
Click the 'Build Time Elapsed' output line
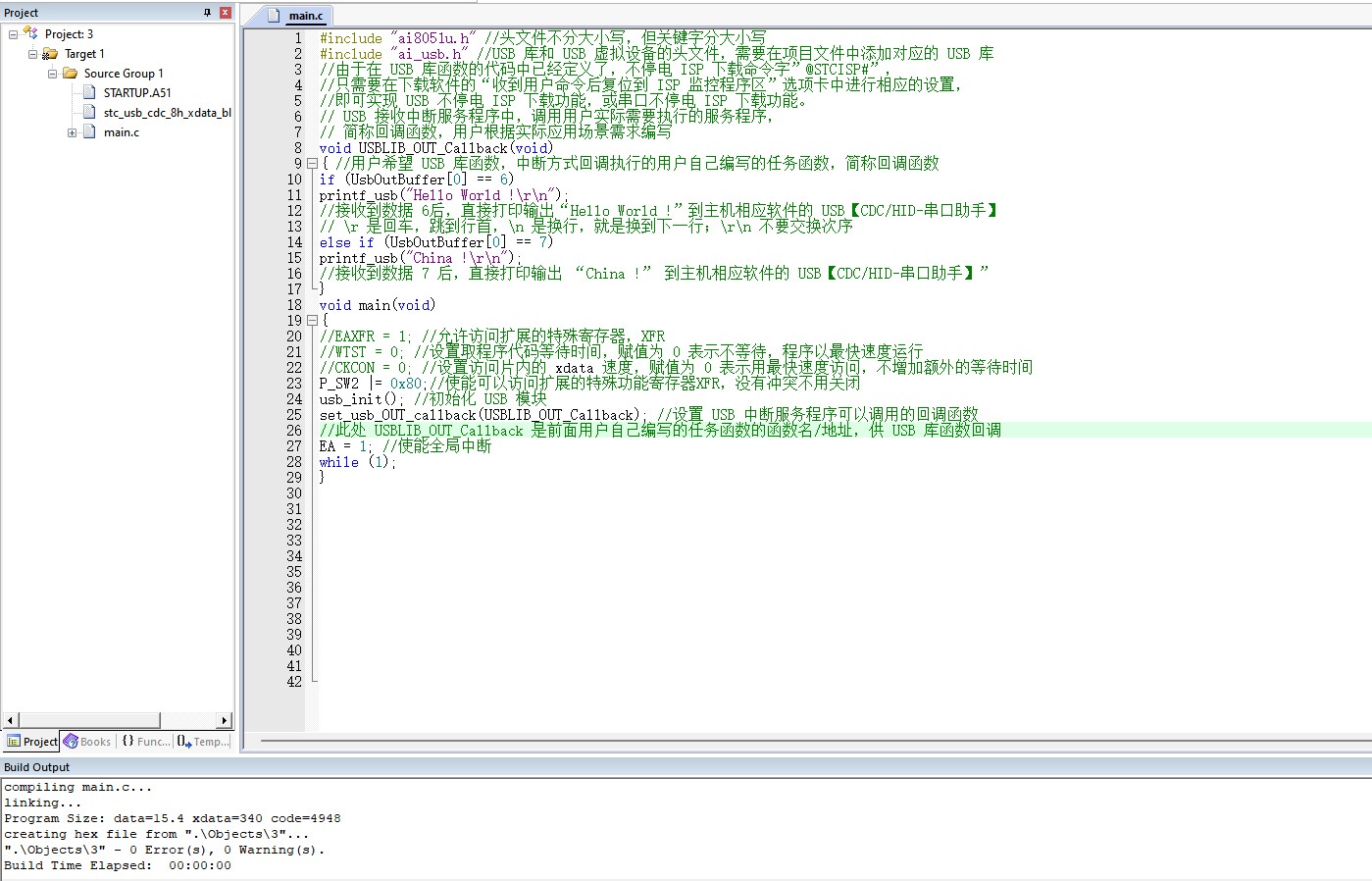(118, 865)
